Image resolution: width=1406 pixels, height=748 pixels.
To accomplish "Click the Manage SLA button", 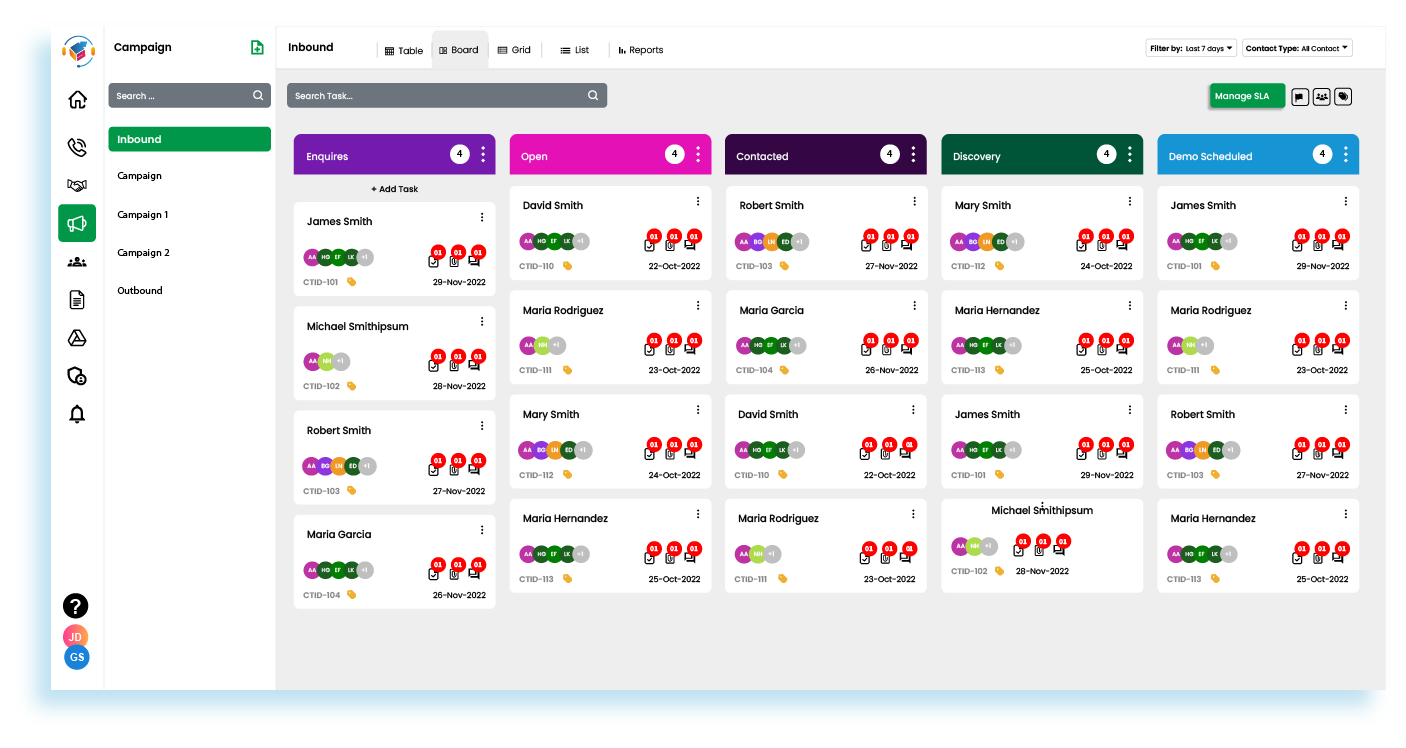I will (x=1246, y=96).
